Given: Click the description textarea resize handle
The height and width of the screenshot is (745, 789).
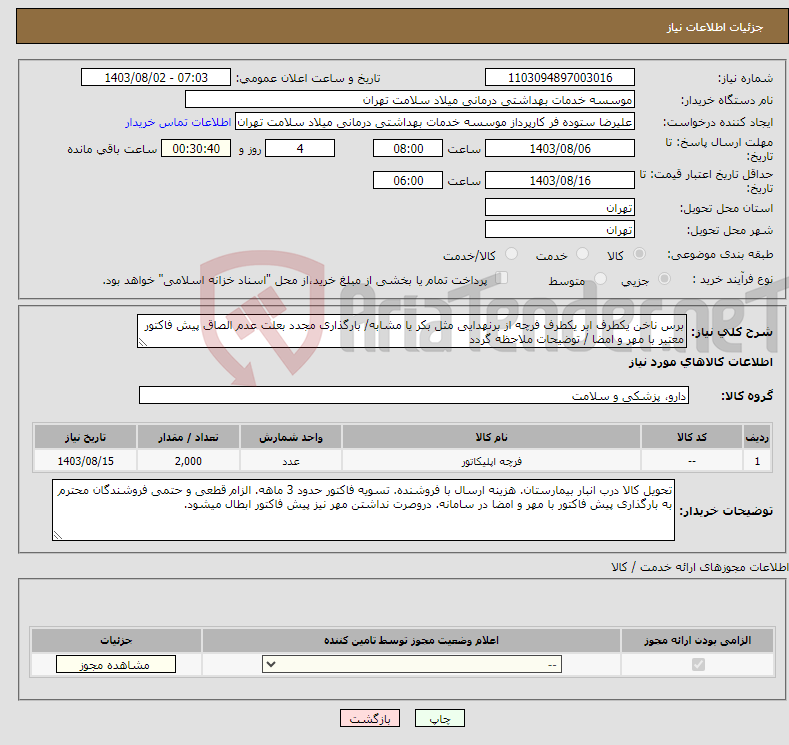Looking at the screenshot, I should coord(142,343).
